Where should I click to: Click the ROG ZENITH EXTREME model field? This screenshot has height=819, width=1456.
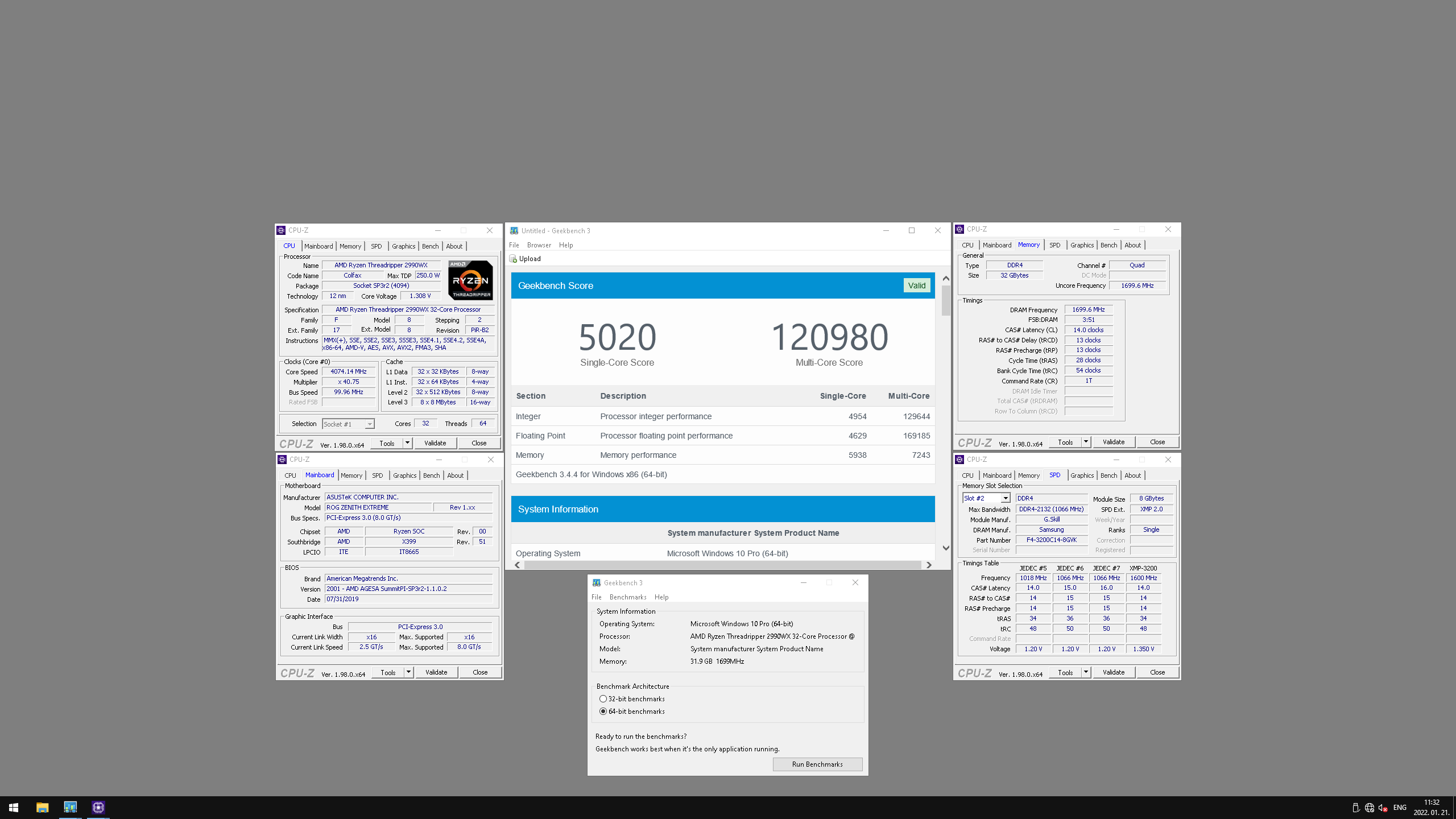[x=378, y=507]
